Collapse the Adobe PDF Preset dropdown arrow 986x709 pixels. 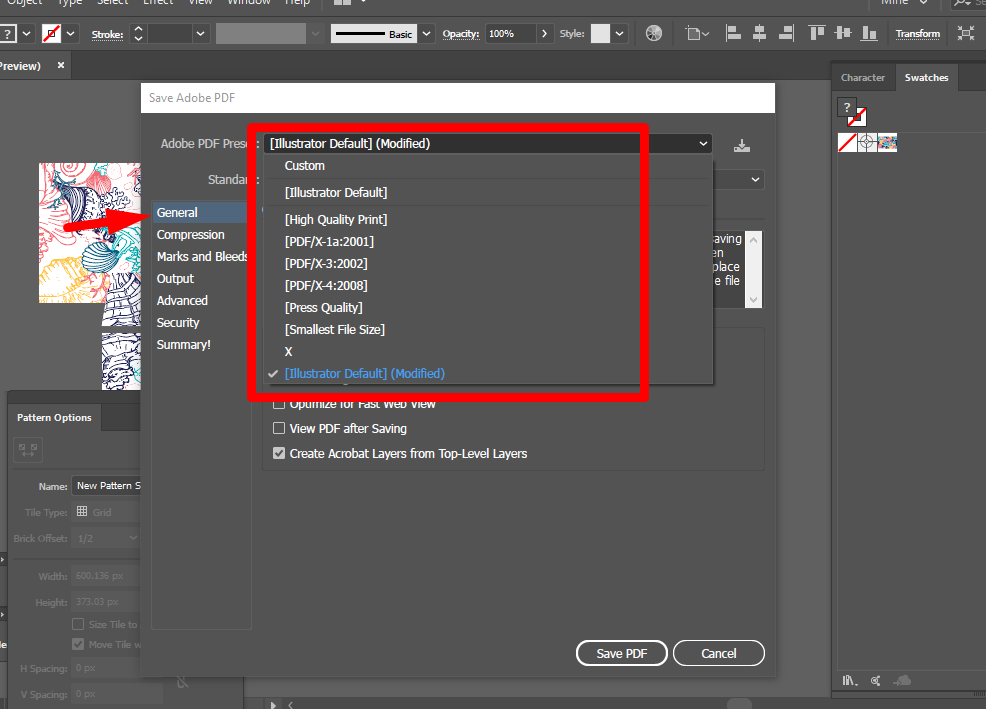coord(703,143)
